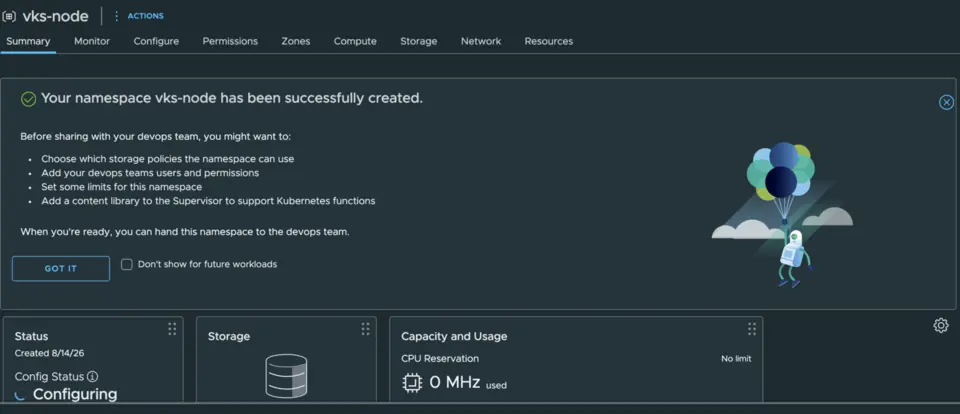Click 'Choose which storage policies' line

168,159
